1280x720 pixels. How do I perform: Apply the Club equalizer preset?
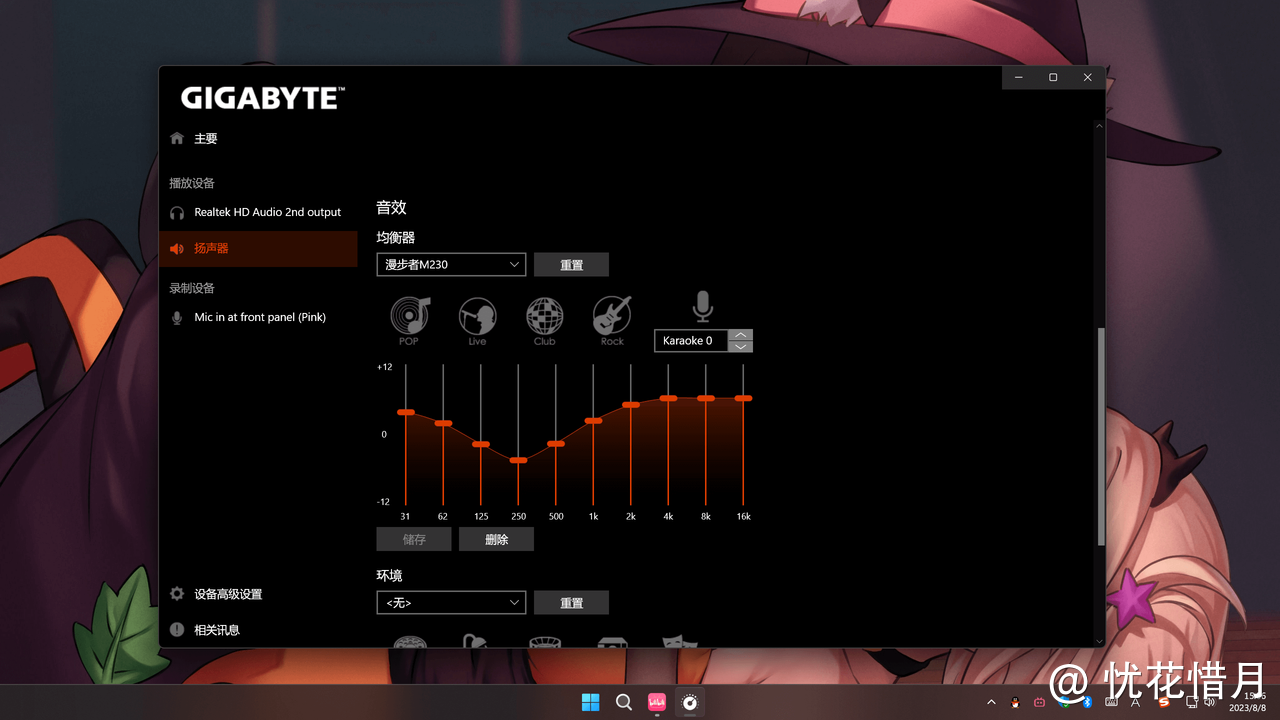(544, 316)
